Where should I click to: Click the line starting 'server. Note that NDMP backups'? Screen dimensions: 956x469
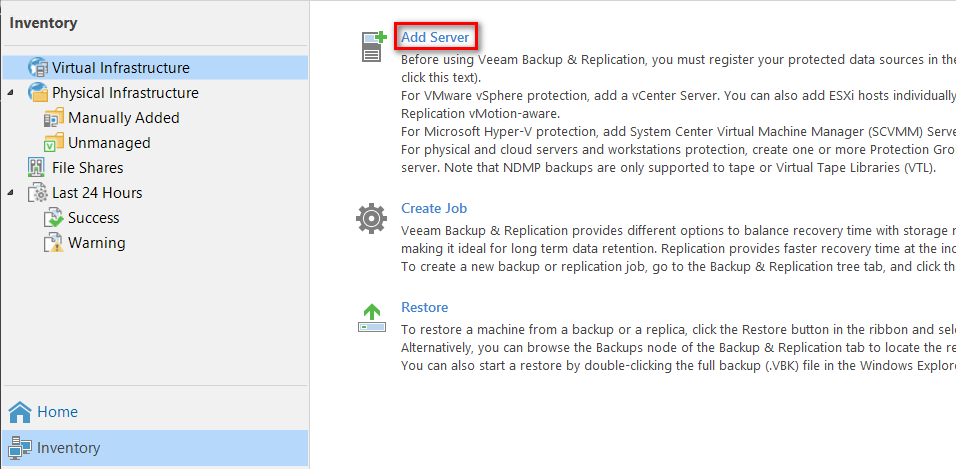(x=668, y=168)
